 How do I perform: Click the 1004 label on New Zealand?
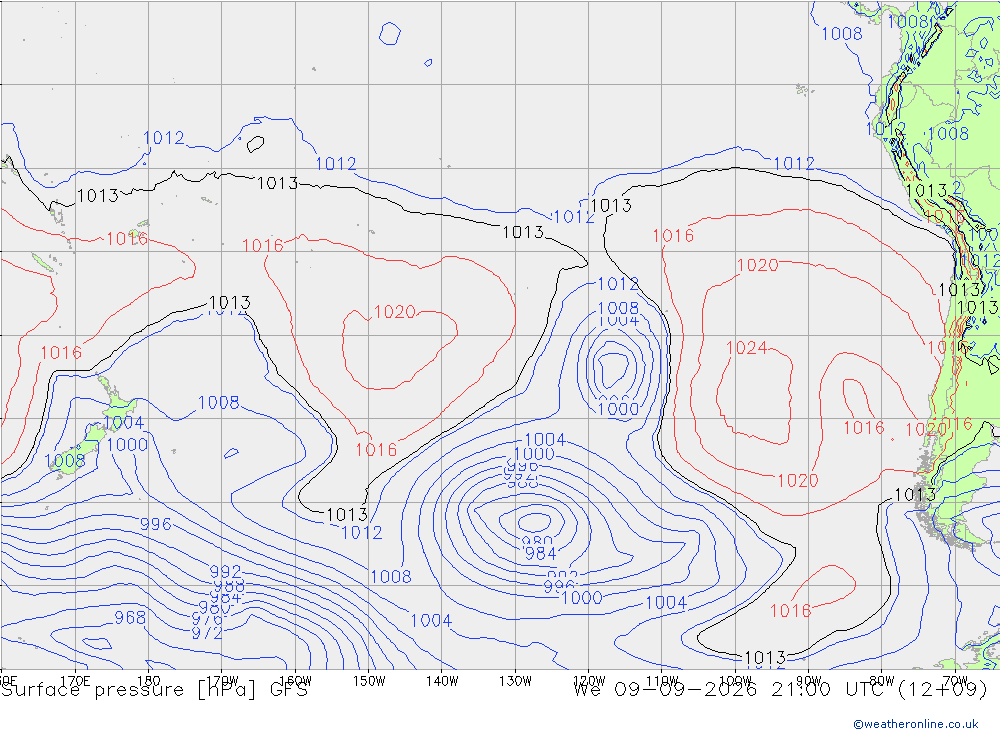(124, 422)
